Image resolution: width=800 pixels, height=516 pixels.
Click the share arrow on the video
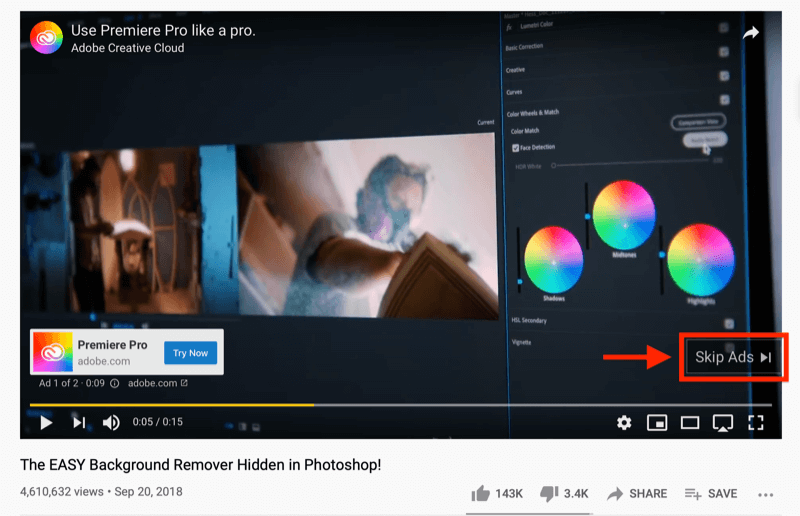click(751, 34)
